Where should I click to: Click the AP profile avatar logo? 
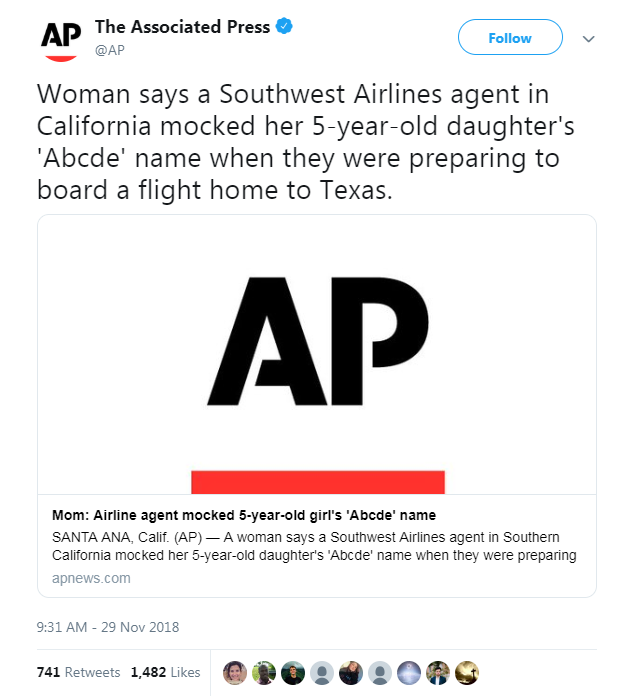coord(59,37)
